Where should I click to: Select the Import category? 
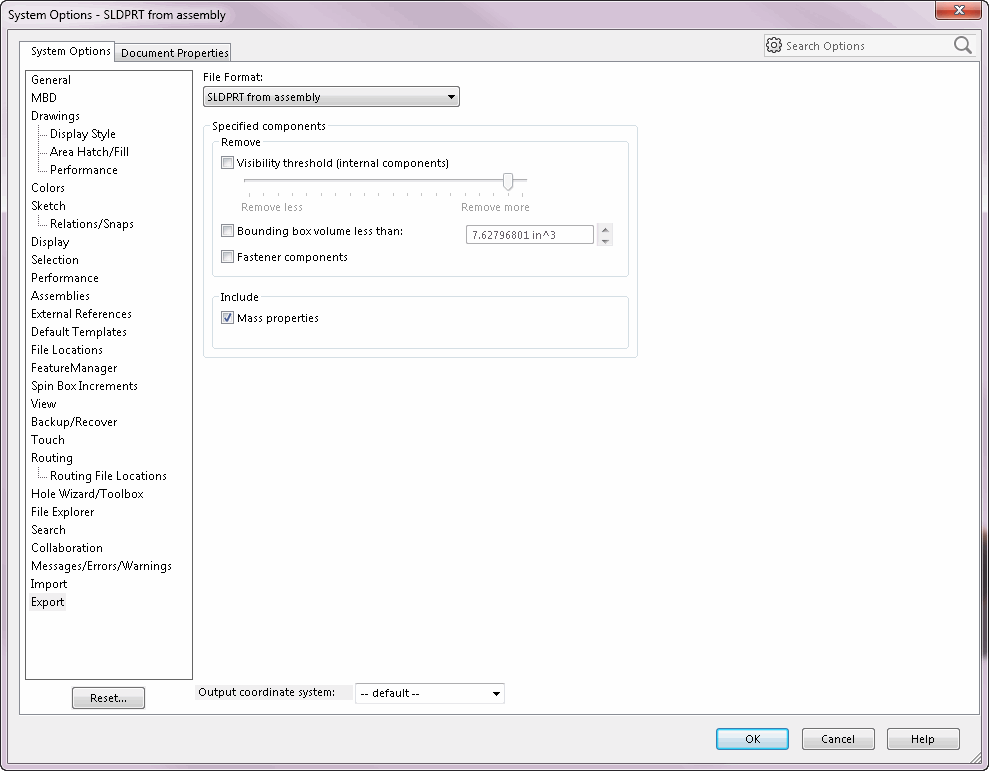(x=49, y=584)
